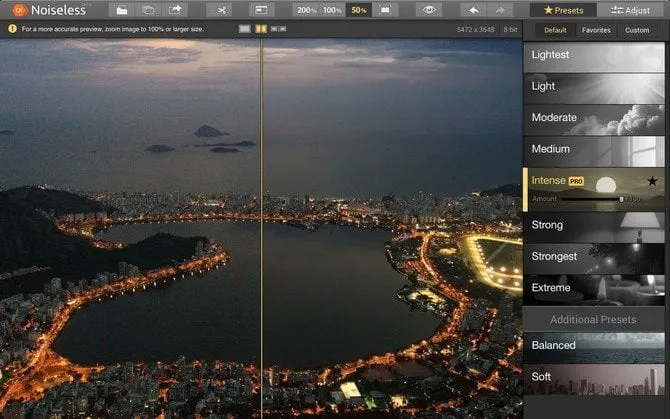Set zoom level to 100%
The height and width of the screenshot is (419, 670).
332,10
